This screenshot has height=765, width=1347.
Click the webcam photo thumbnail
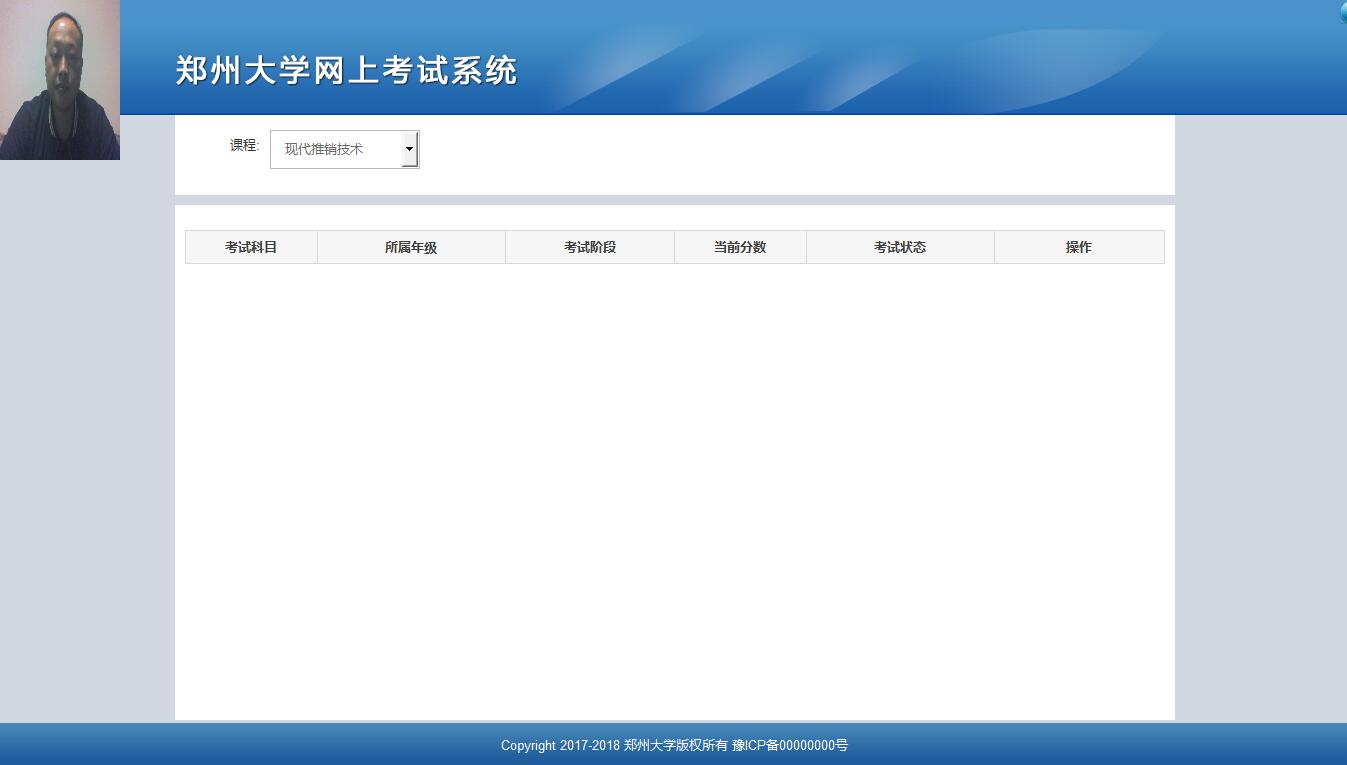[60, 80]
